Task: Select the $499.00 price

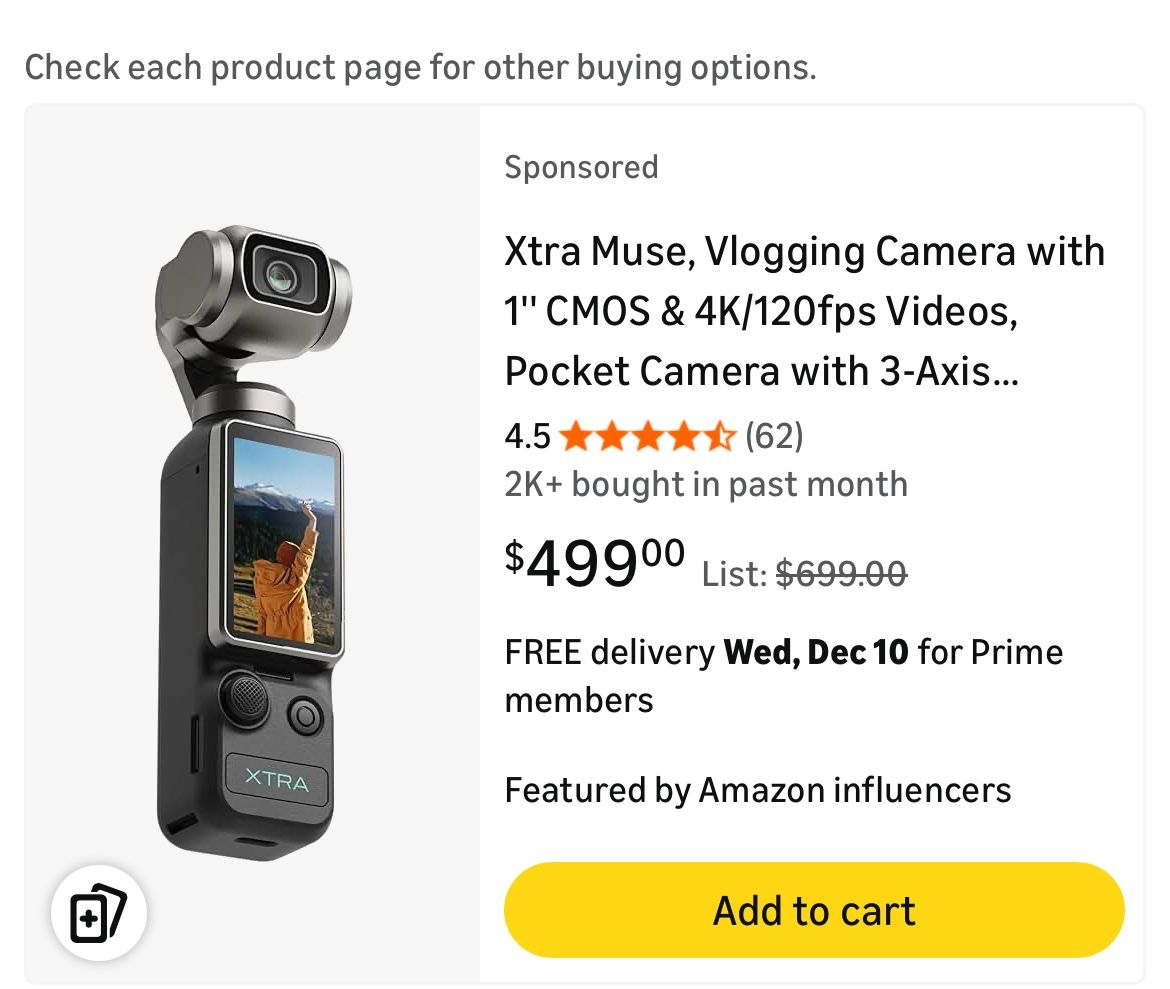Action: pyautogui.click(x=595, y=563)
